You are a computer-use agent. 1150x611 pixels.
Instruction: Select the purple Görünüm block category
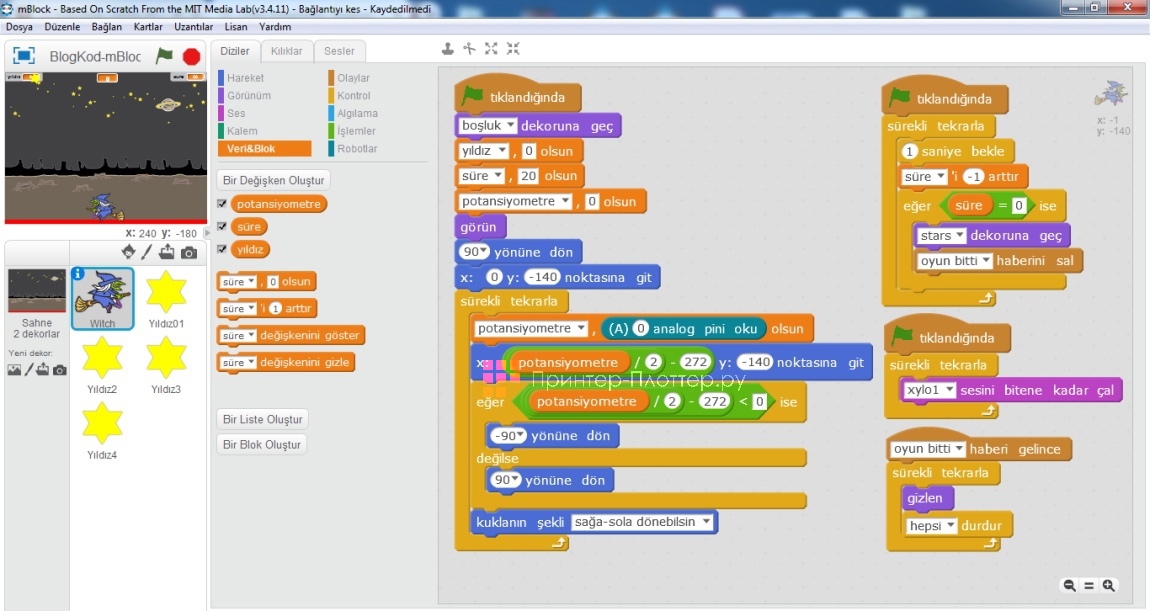click(248, 96)
